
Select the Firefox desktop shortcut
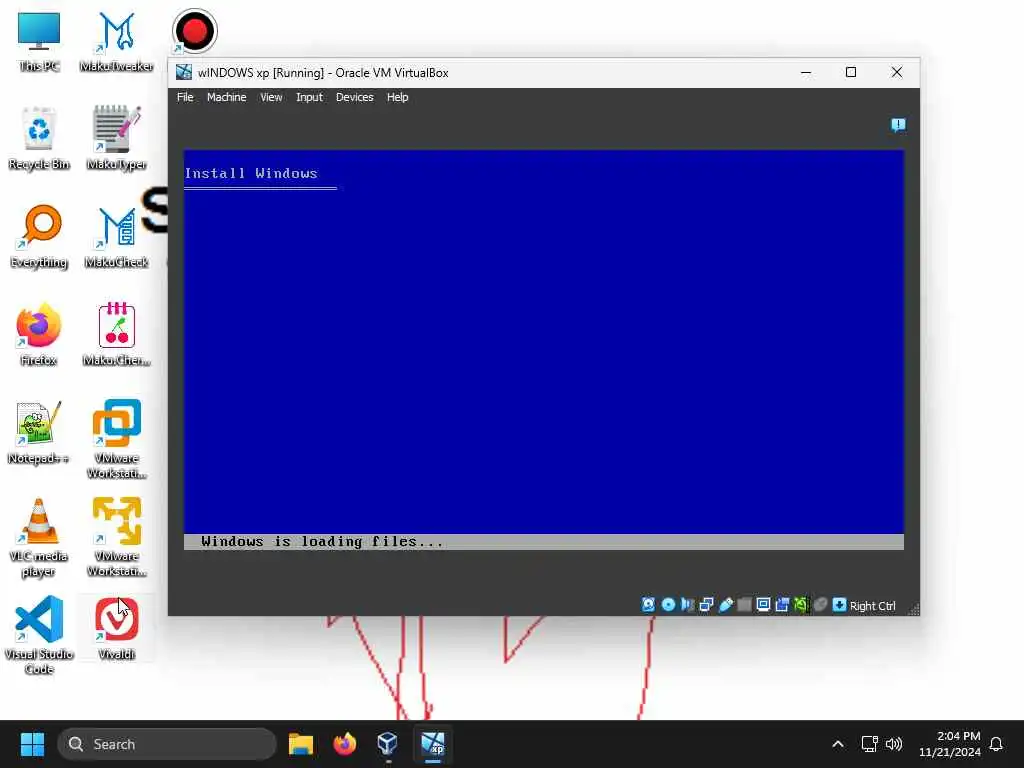click(x=39, y=334)
